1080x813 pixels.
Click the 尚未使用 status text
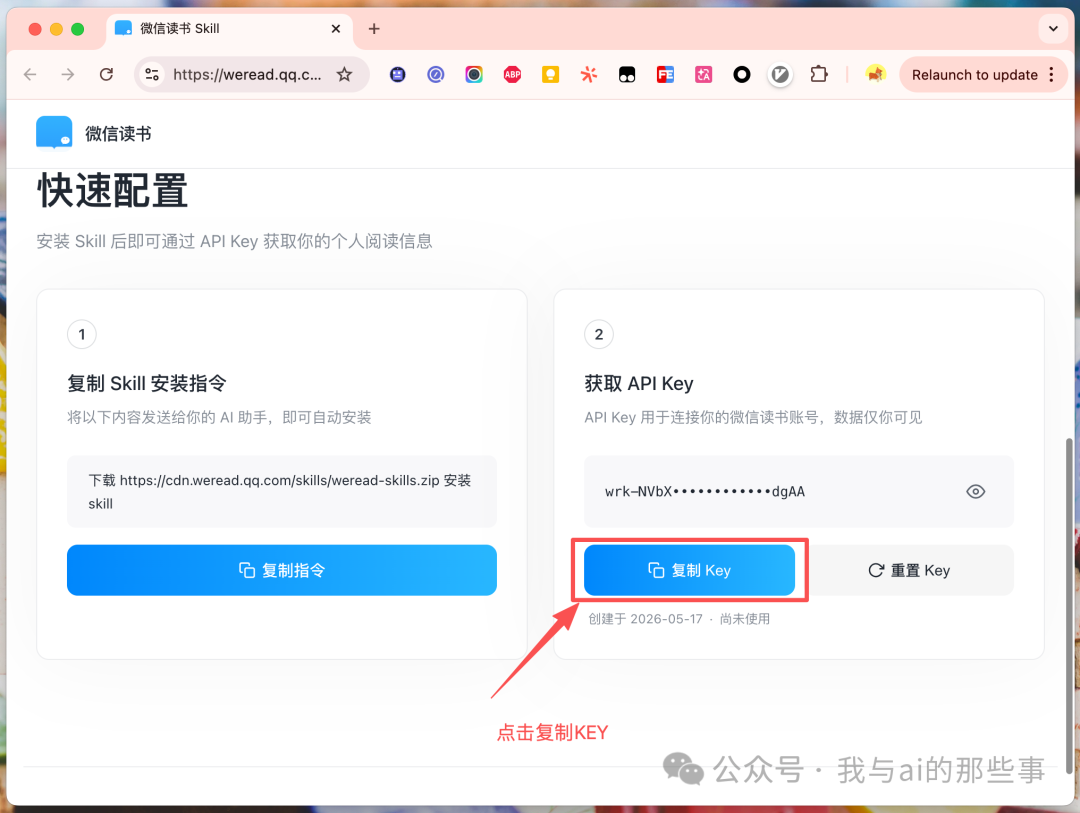745,619
